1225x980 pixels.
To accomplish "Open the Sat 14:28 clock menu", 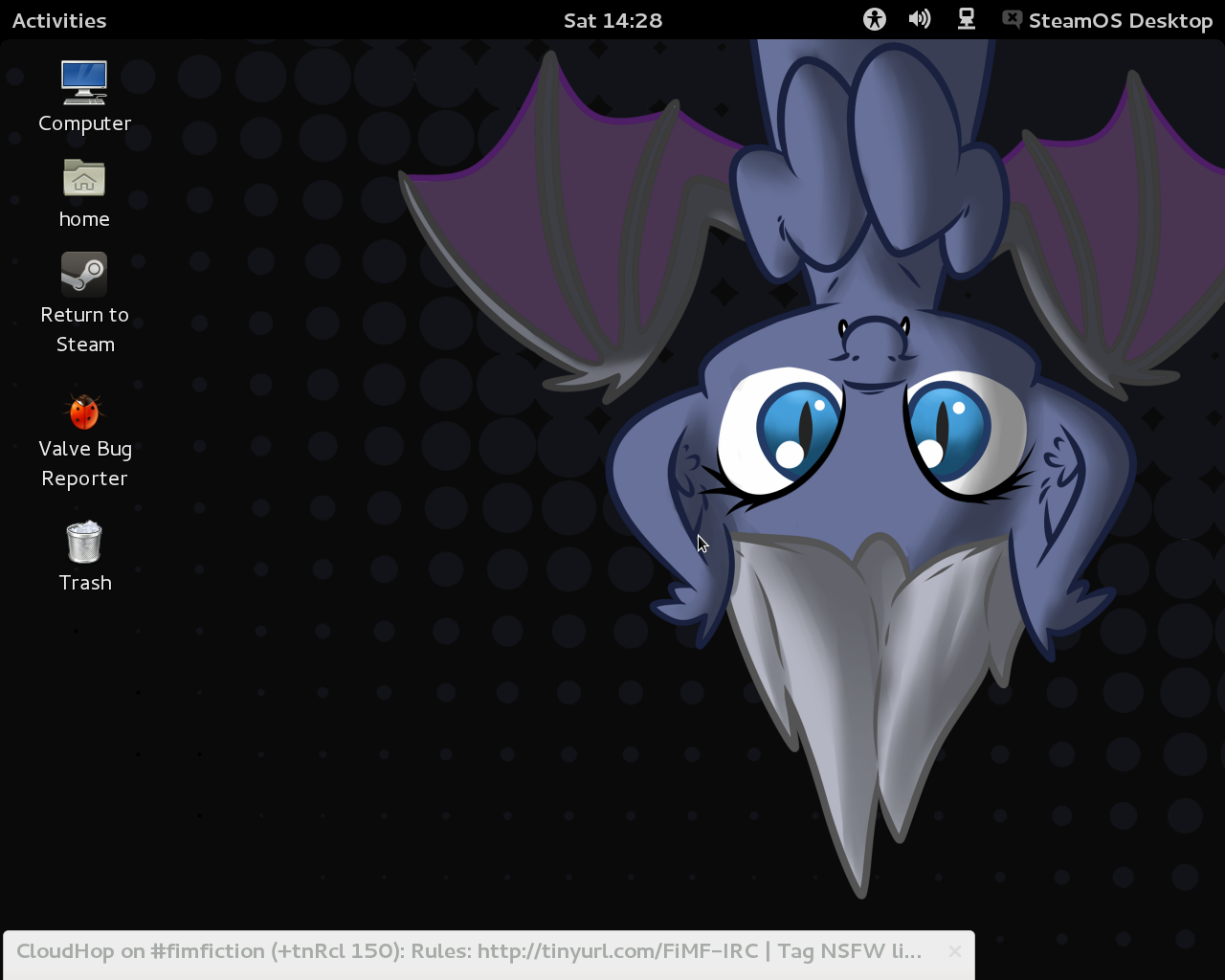I will click(x=612, y=20).
